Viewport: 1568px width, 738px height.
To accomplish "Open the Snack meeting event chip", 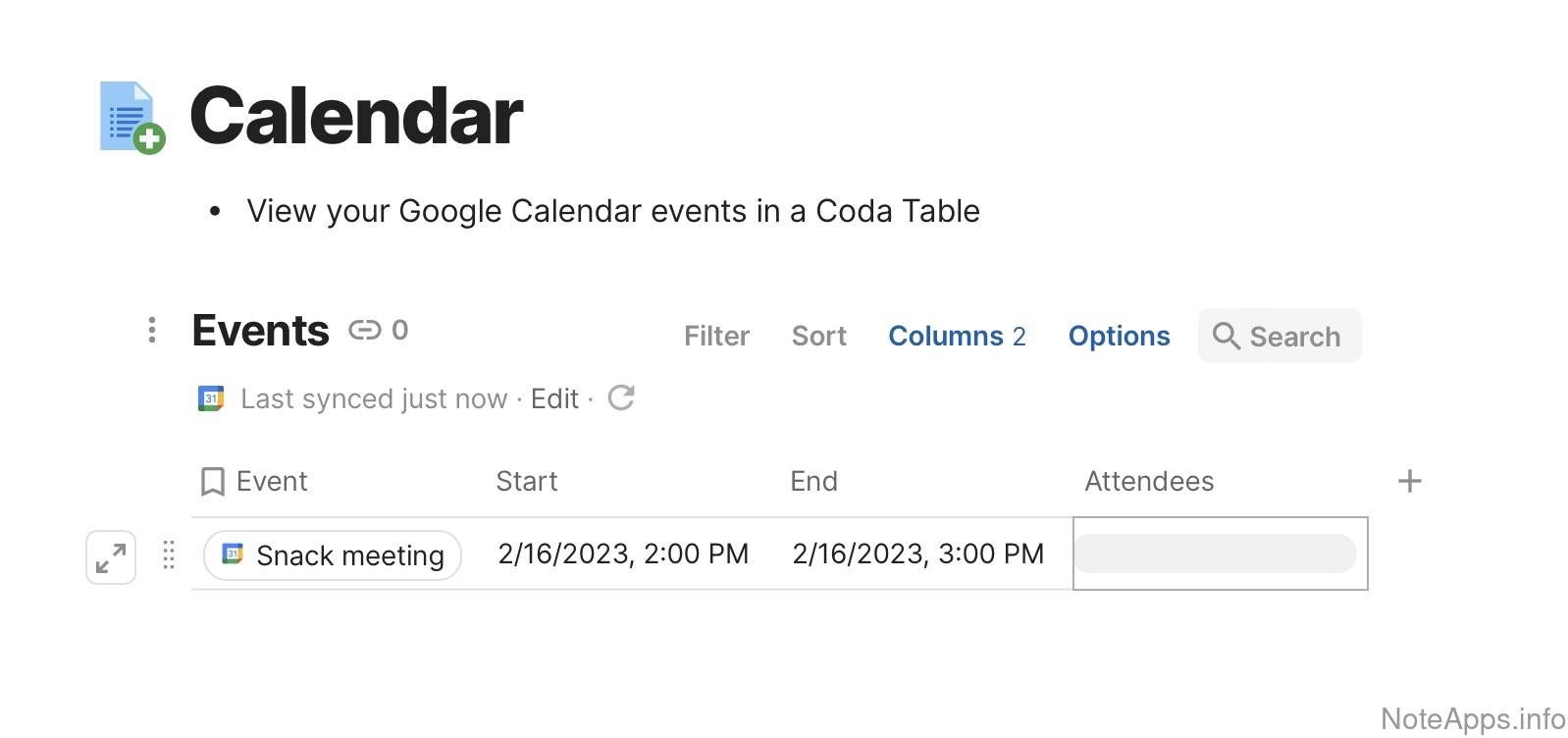I will (333, 555).
